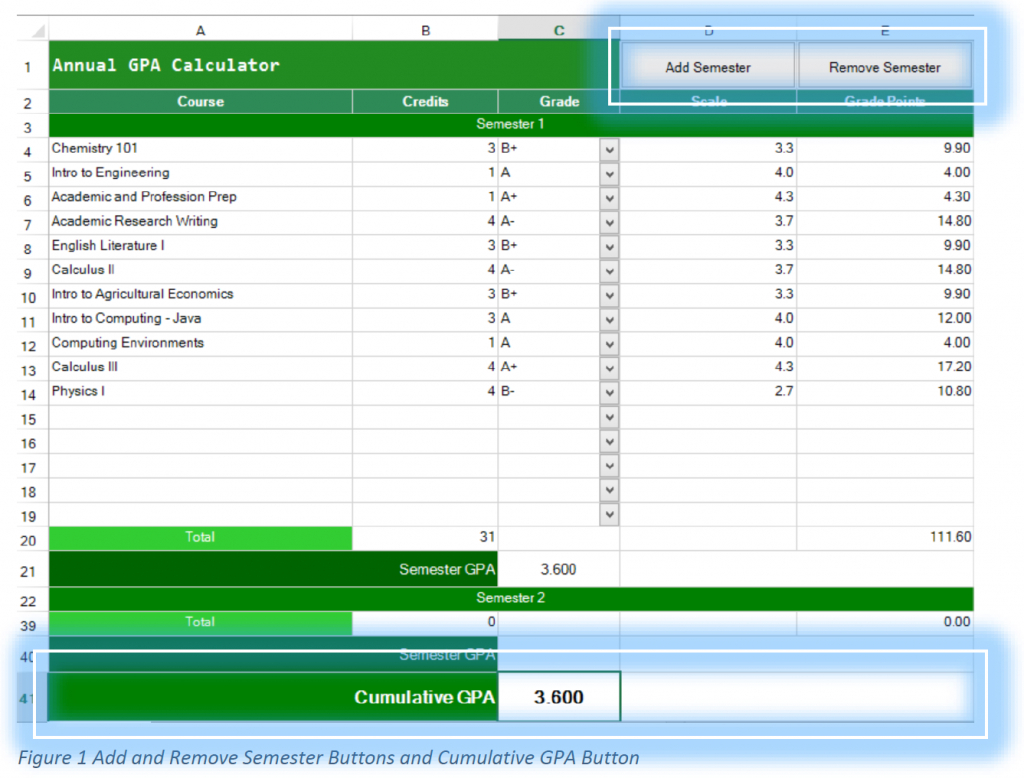Expand grade dropdown for Calculus III
Viewport: 1024px width, 778px height.
click(609, 368)
